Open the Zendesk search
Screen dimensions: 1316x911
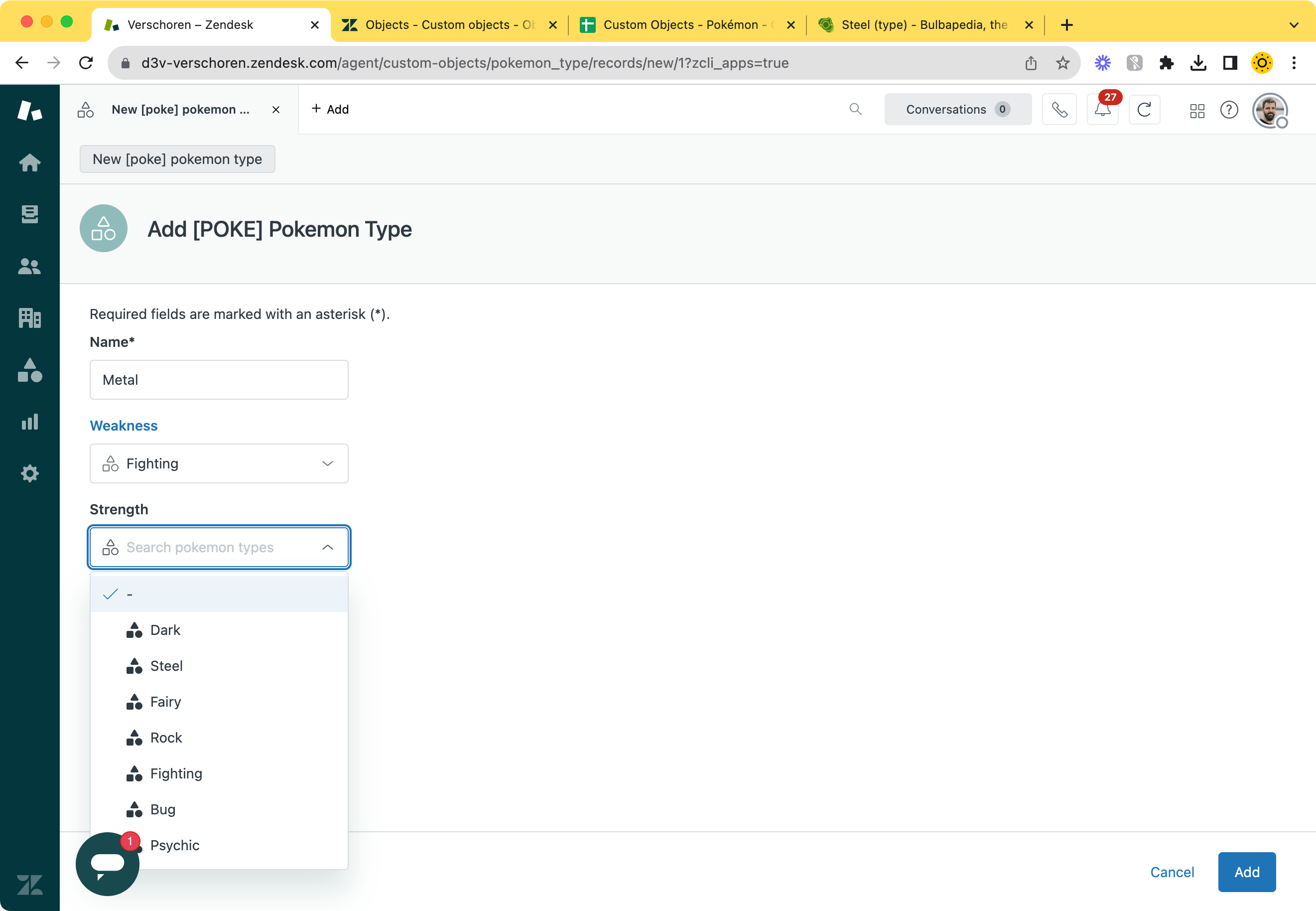(855, 109)
